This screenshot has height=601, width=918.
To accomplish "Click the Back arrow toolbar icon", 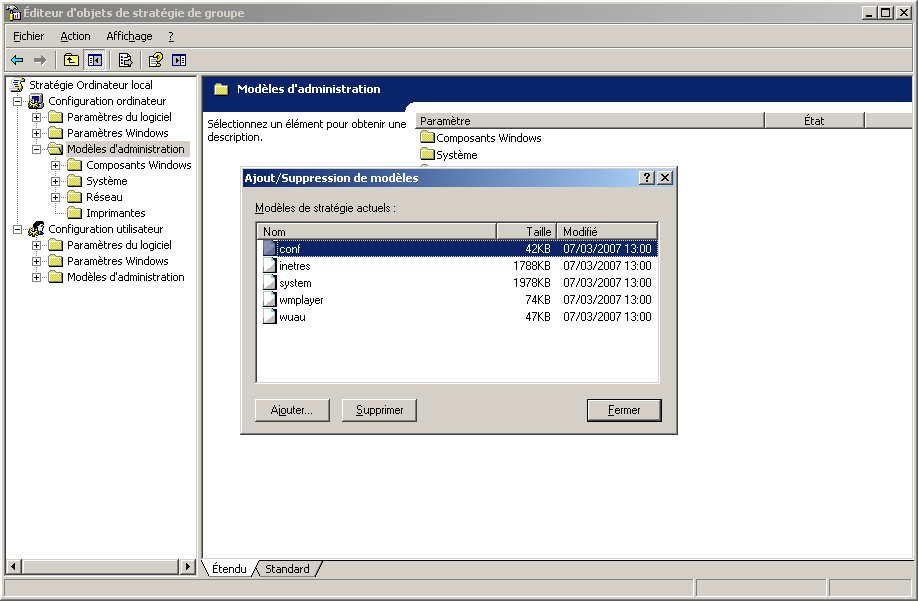I will click(x=17, y=60).
